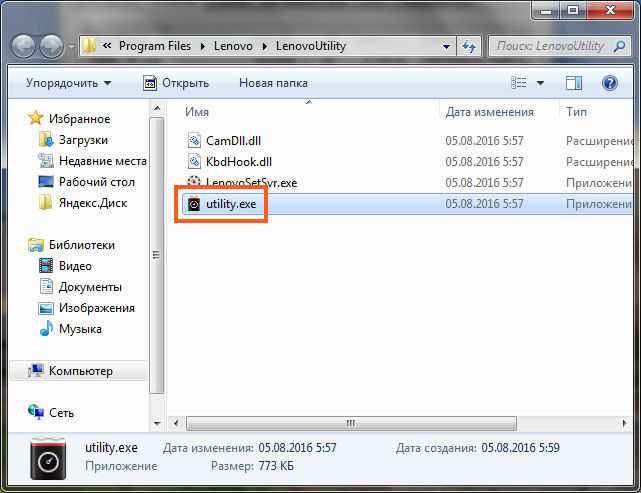Image resolution: width=641 pixels, height=493 pixels.
Task: Open the Документы library
Action: point(90,287)
